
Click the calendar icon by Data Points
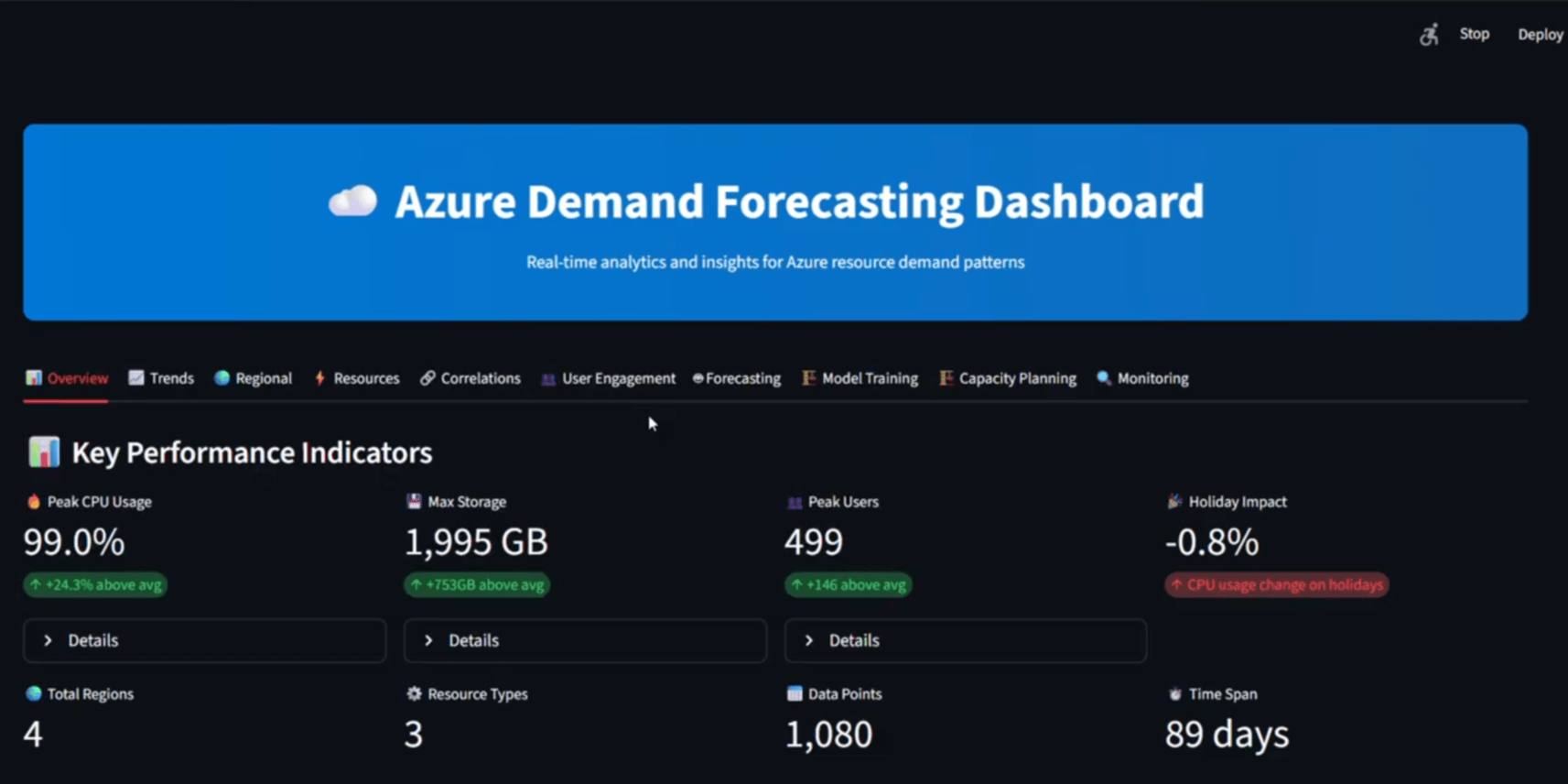795,693
